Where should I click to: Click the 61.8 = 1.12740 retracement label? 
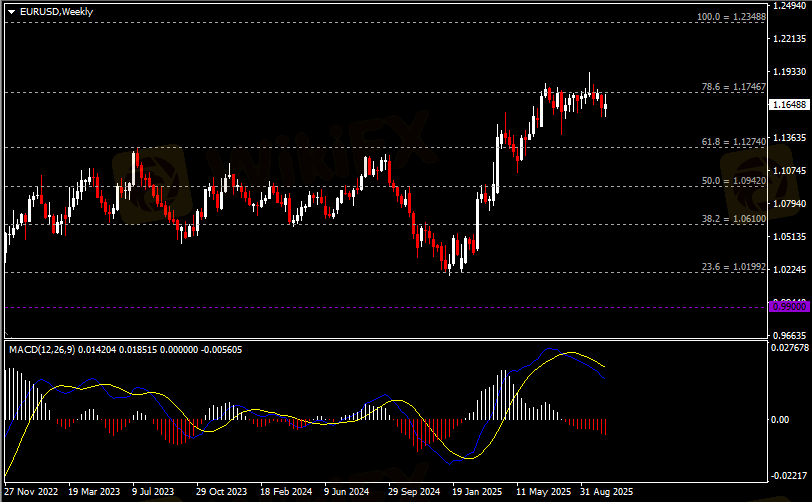pos(733,142)
